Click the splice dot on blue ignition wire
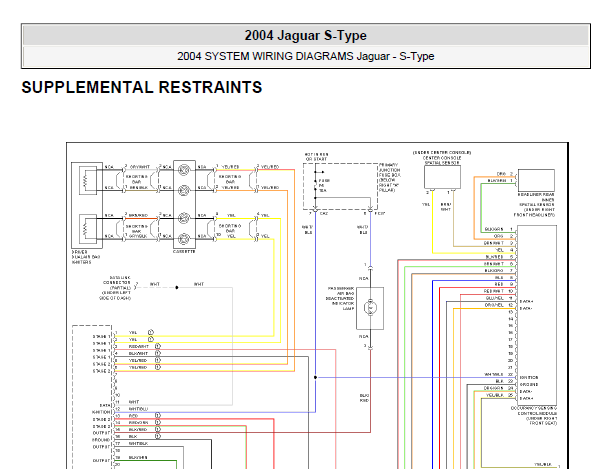The height and width of the screenshot is (469, 599). 316,377
